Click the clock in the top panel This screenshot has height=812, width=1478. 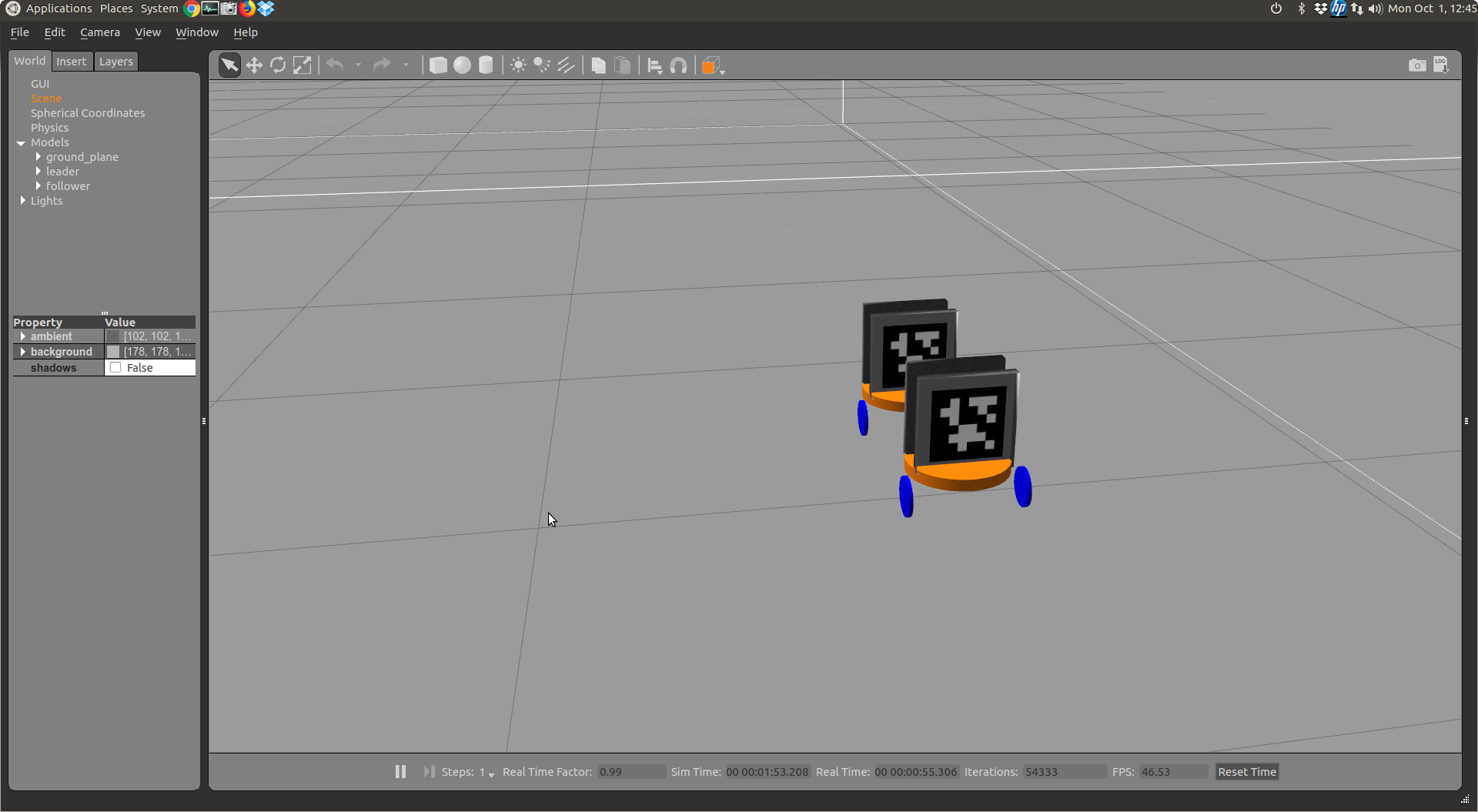[1432, 8]
